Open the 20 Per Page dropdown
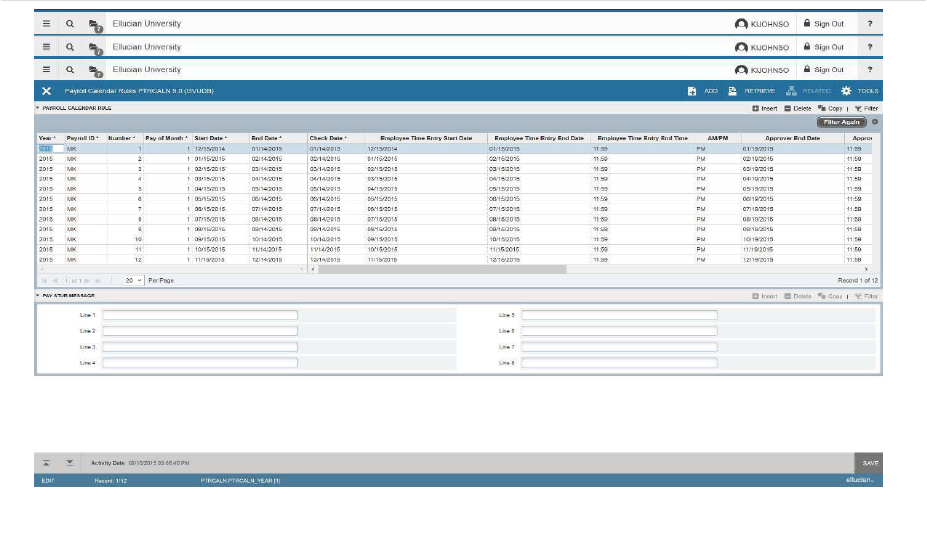This screenshot has height=535, width=927. pyautogui.click(x=132, y=280)
